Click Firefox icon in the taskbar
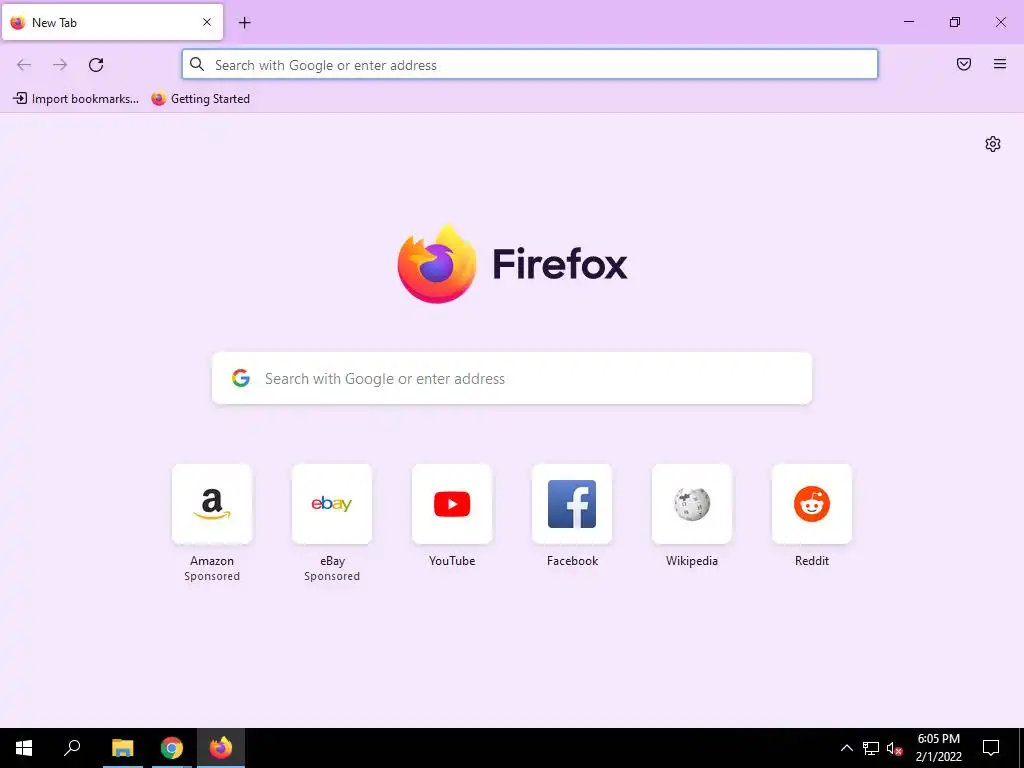This screenshot has height=768, width=1024. coord(221,748)
